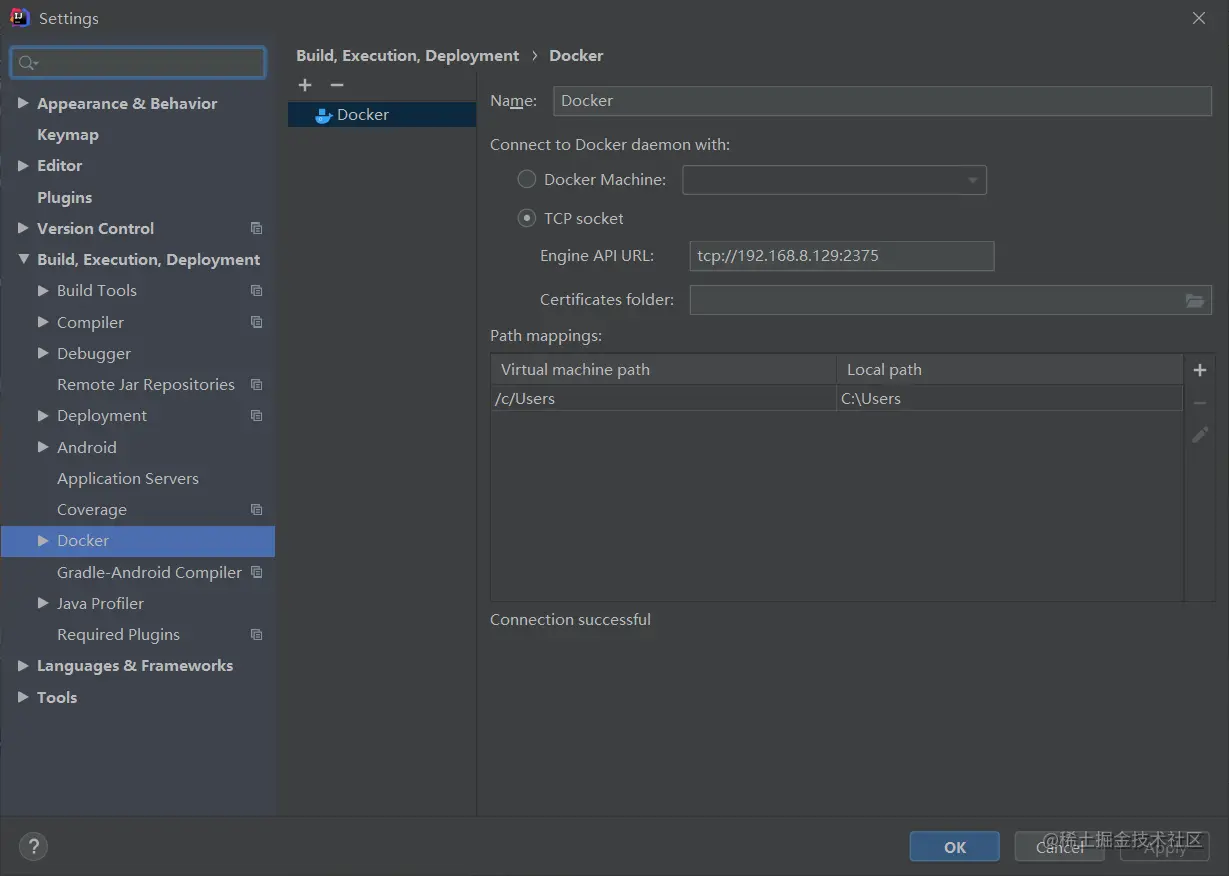This screenshot has width=1229, height=876.
Task: Click project-level icon beside Required Plugins
Action: click(257, 635)
